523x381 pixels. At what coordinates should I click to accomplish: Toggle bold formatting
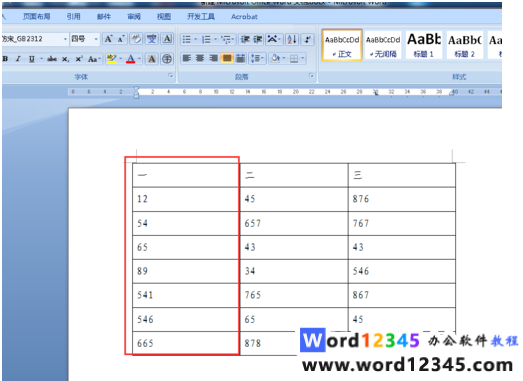pyautogui.click(x=5, y=59)
